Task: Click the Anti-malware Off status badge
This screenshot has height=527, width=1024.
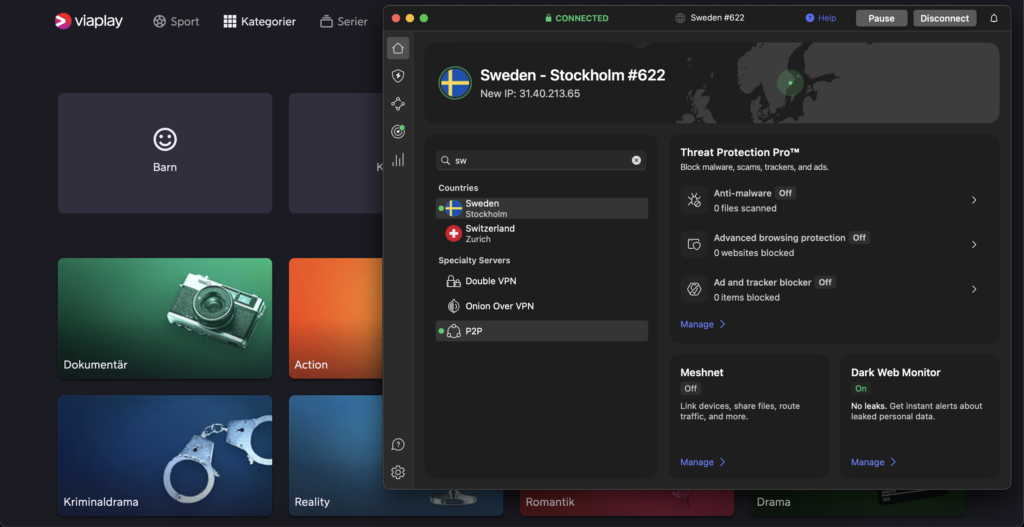Action: tap(785, 193)
